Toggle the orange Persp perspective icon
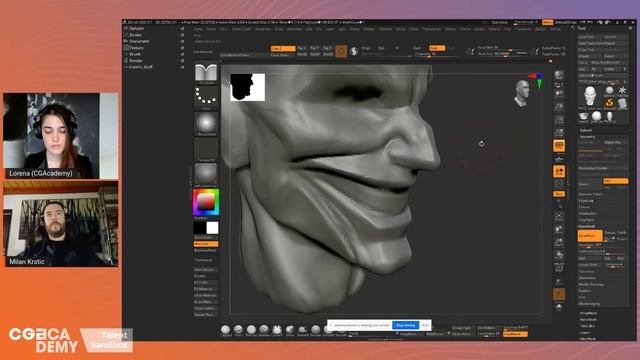Viewport: 640px width, 360px height. (x=559, y=146)
